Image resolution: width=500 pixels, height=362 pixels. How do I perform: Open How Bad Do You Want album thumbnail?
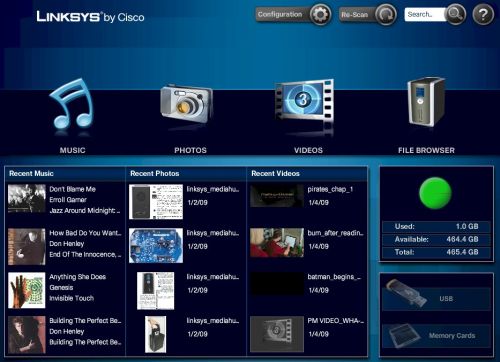pos(27,246)
